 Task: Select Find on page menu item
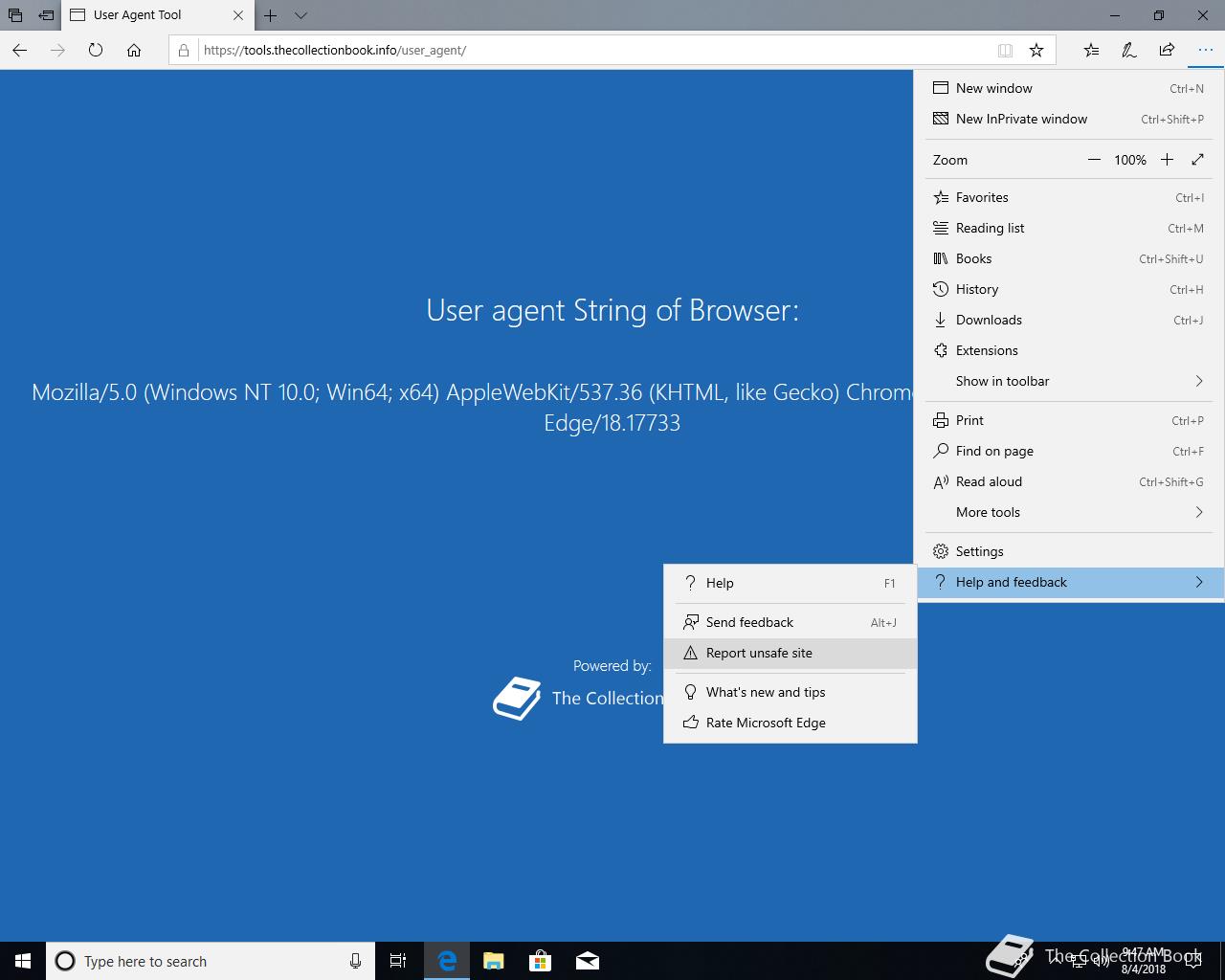1069,451
